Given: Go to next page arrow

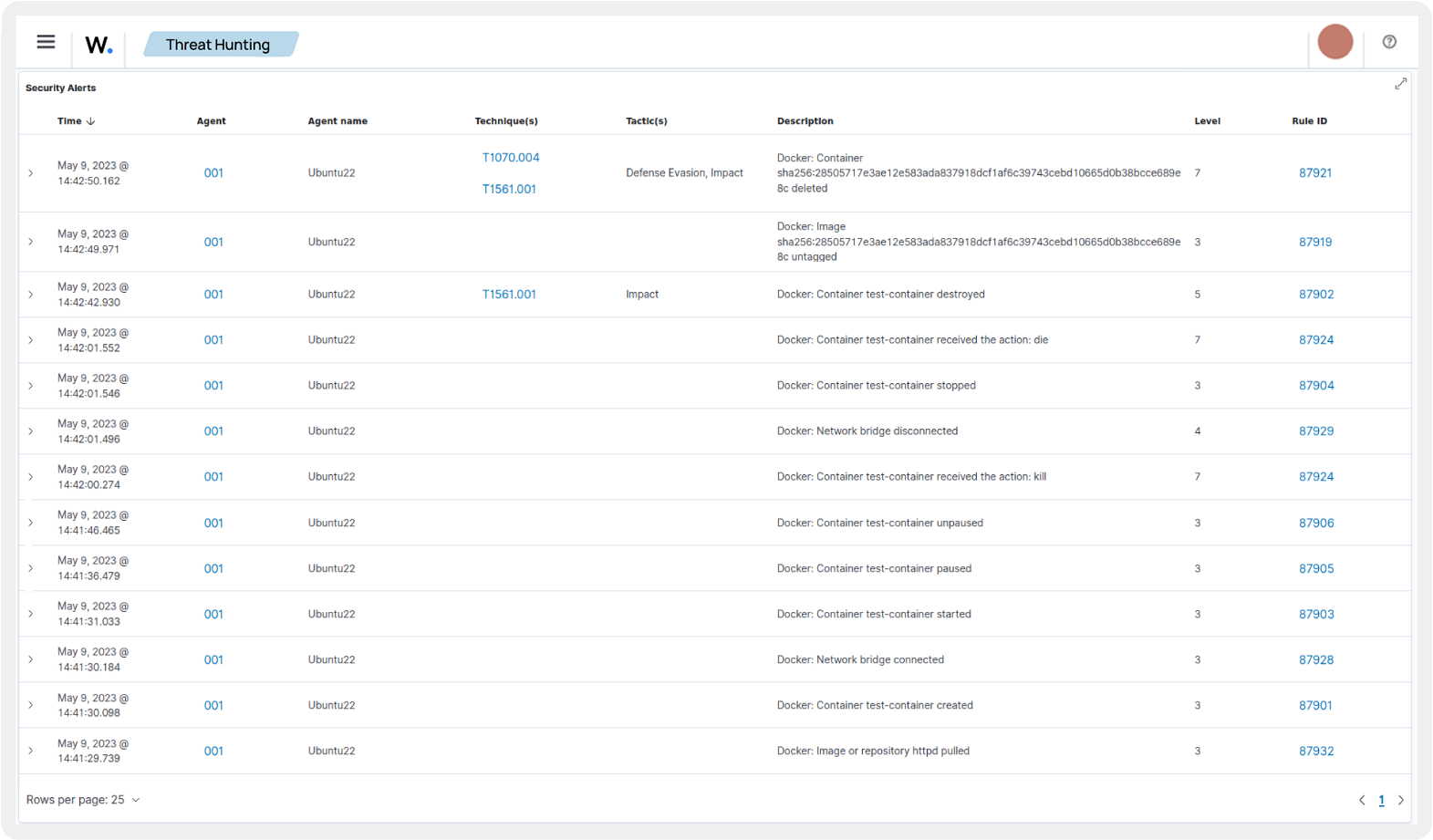Looking at the screenshot, I should [1401, 800].
